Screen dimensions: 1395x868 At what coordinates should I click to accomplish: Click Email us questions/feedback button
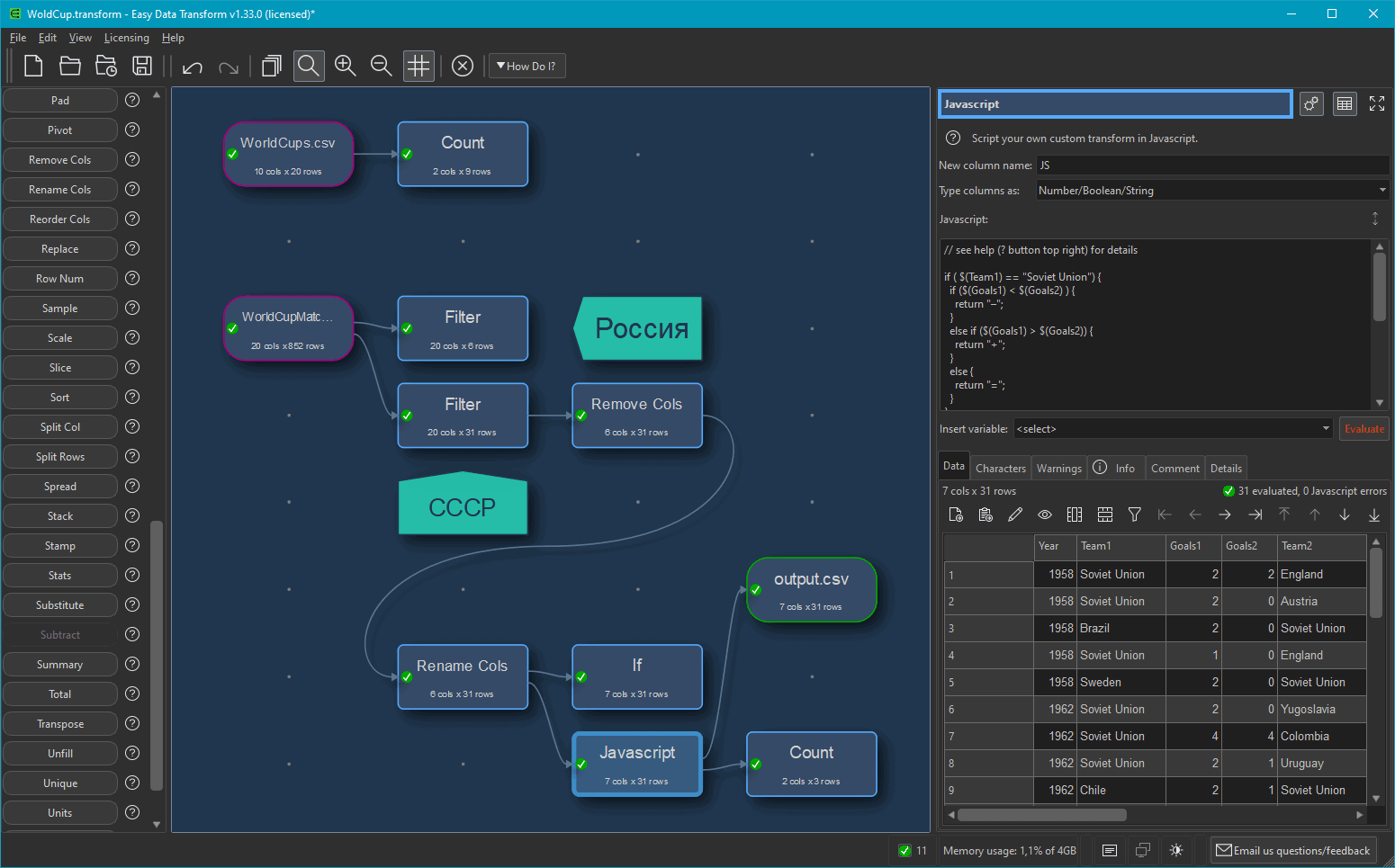(x=1292, y=850)
